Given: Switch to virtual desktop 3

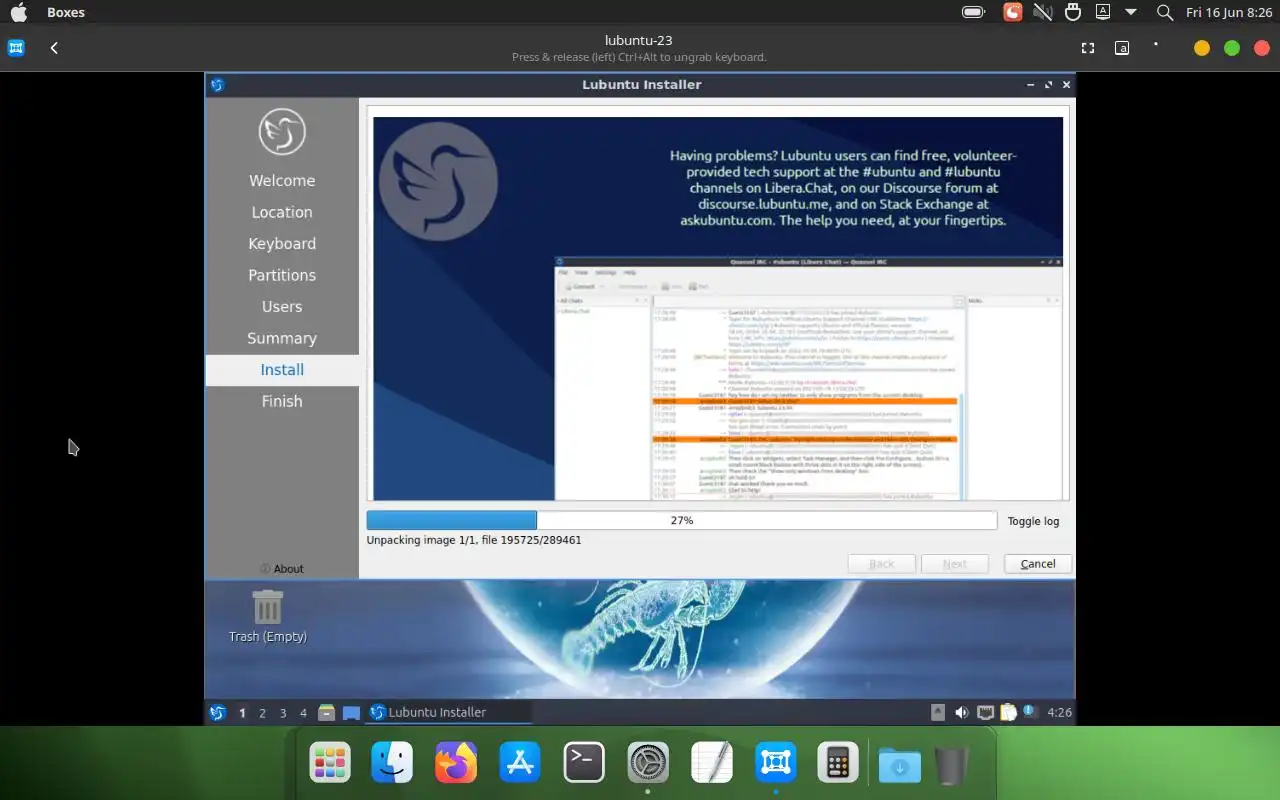Looking at the screenshot, I should pos(283,713).
